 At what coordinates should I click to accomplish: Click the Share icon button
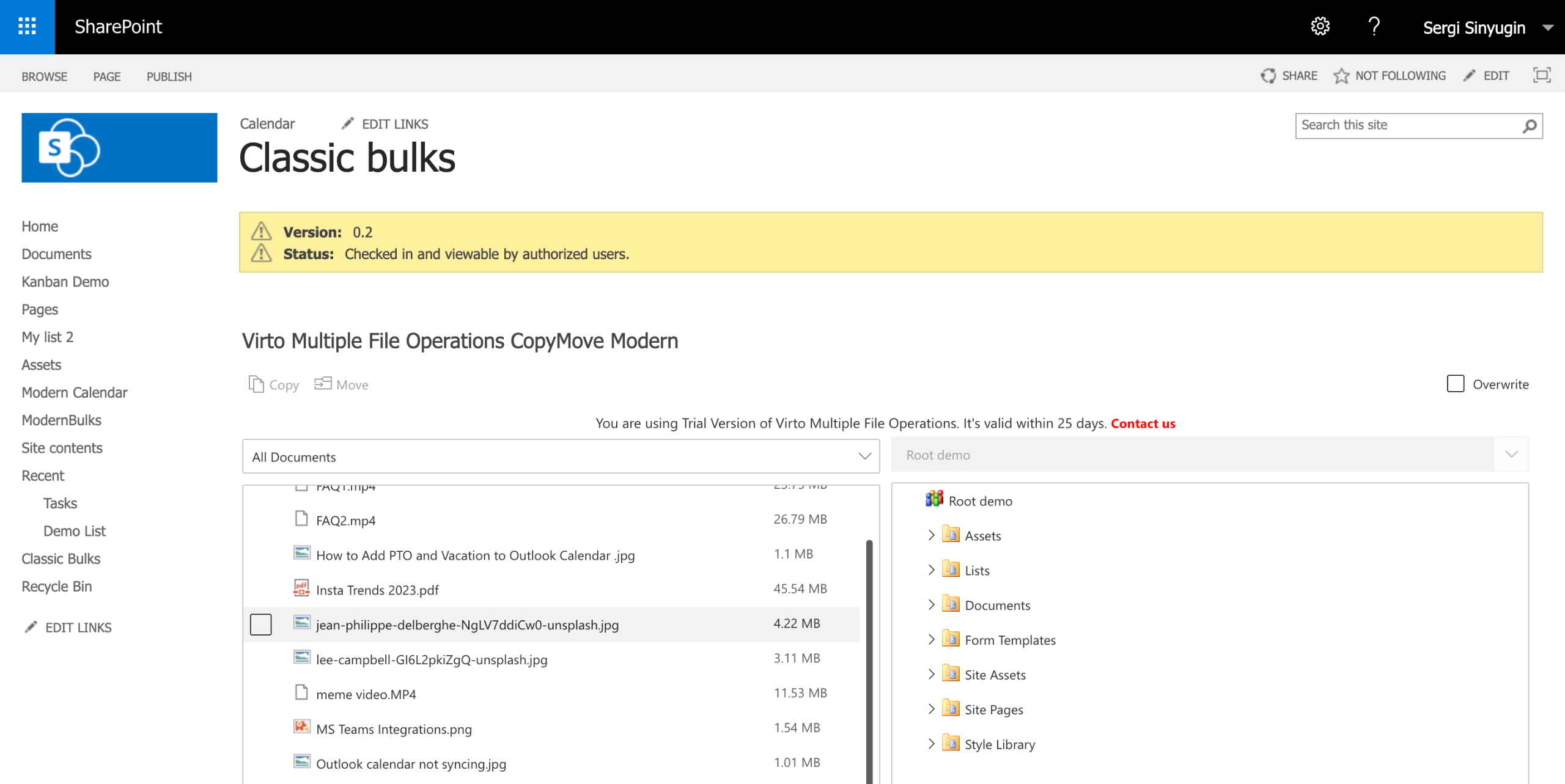click(1268, 76)
